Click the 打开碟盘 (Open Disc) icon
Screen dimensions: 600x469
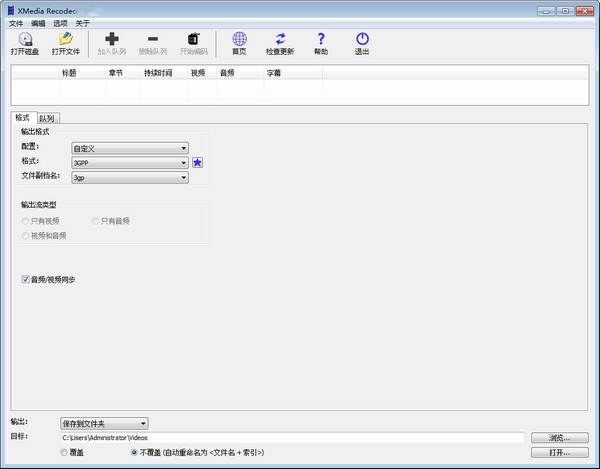25,39
